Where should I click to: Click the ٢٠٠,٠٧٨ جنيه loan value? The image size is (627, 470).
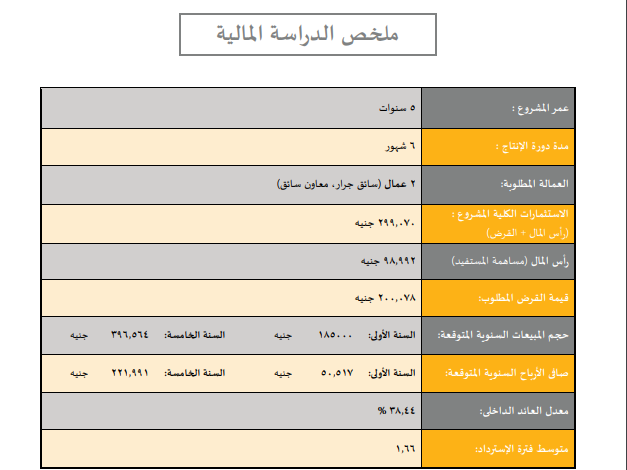tap(384, 299)
